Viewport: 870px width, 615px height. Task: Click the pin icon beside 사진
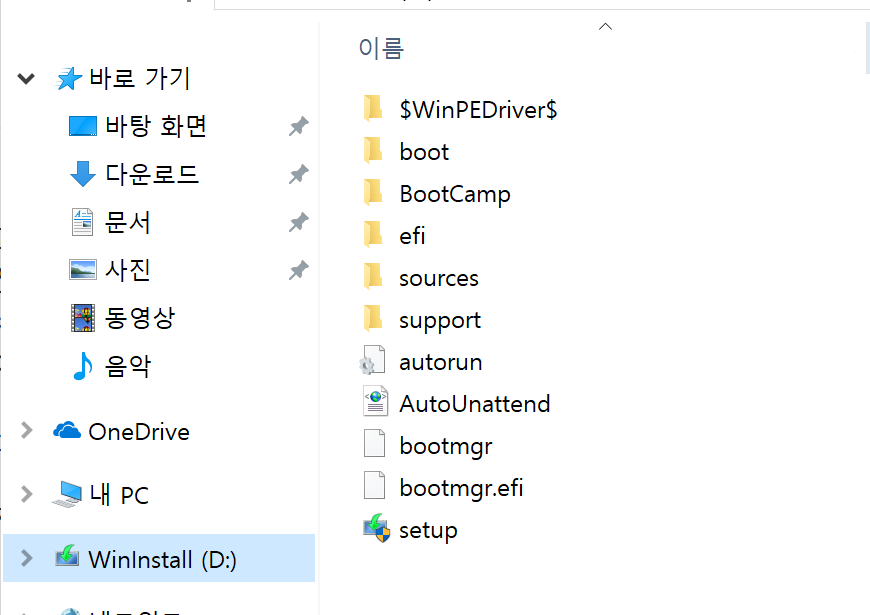[299, 270]
